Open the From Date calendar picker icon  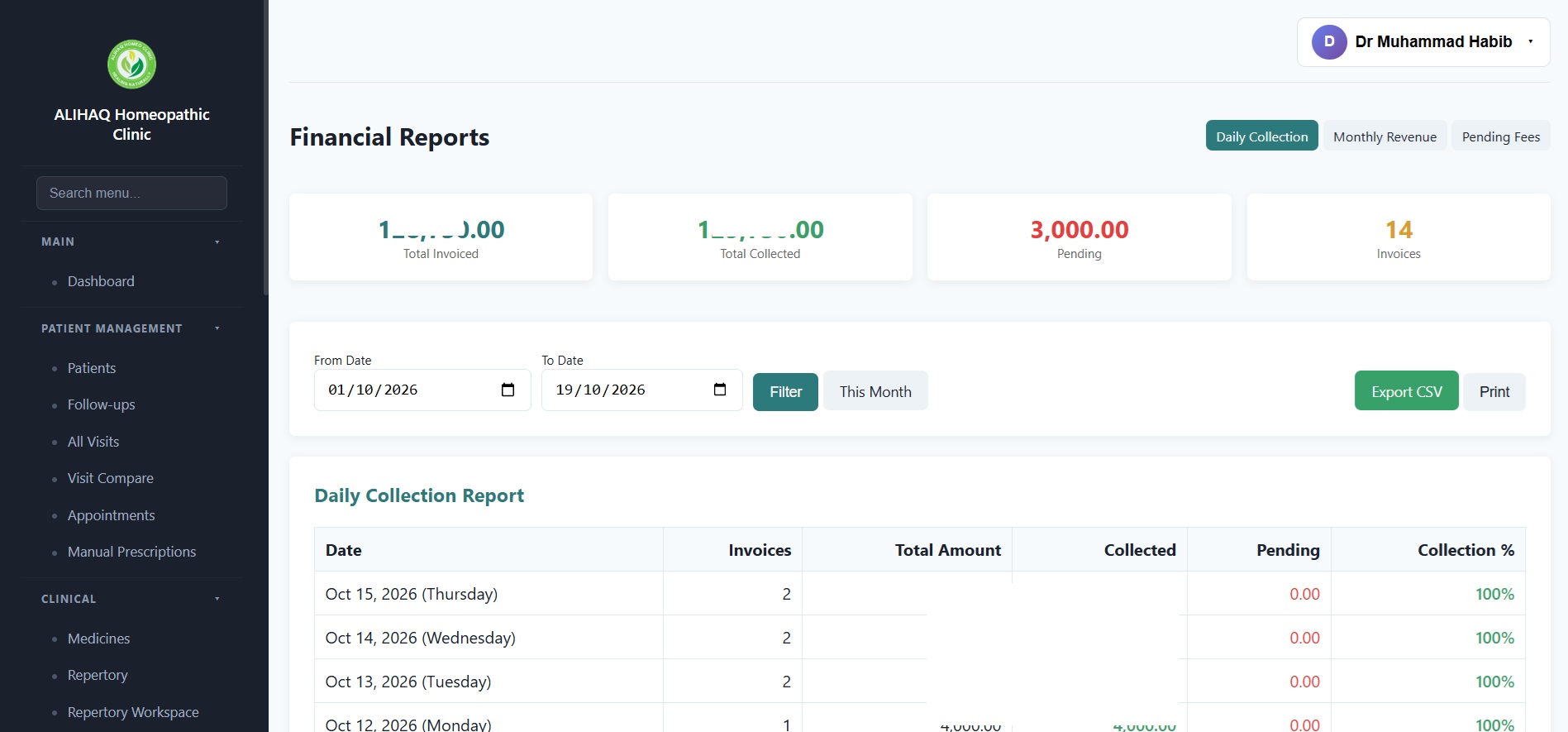coord(508,390)
